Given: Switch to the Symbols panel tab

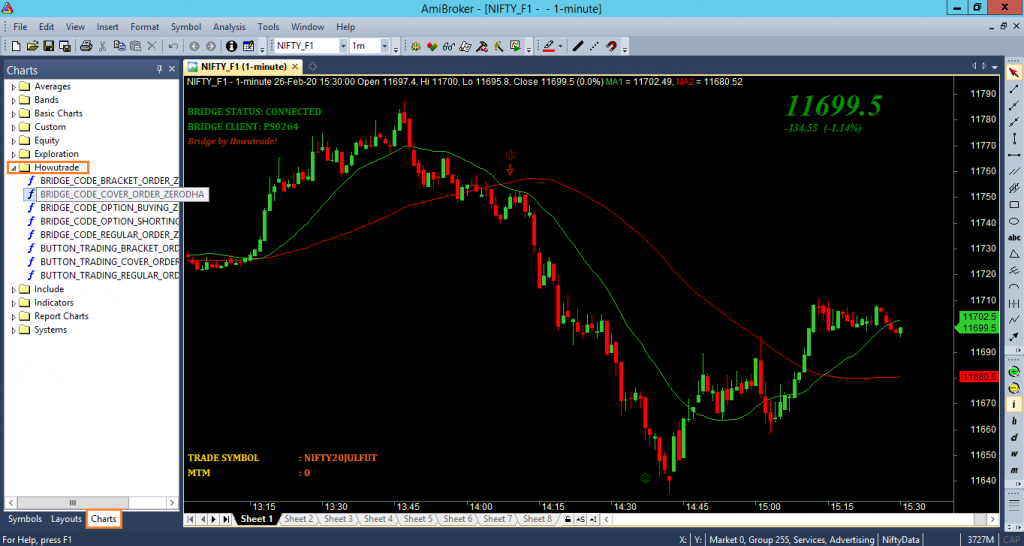Looking at the screenshot, I should click(25, 519).
